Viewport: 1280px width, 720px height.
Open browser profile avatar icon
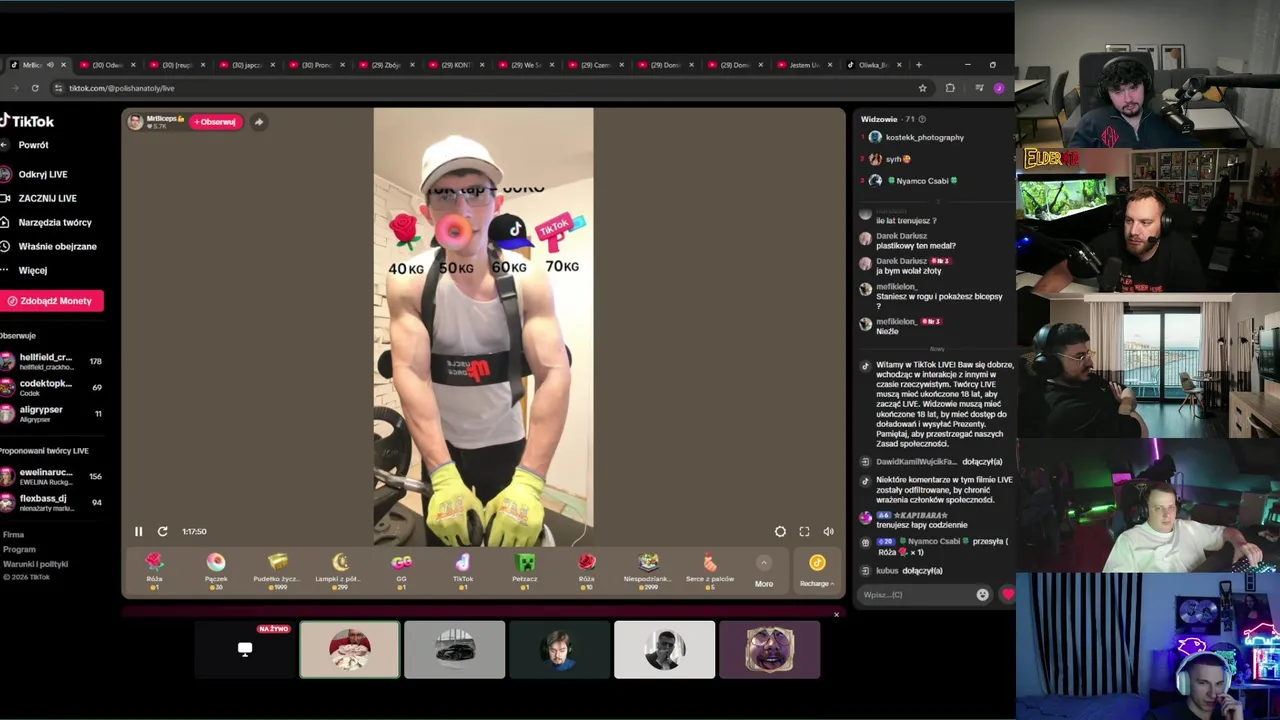[x=999, y=88]
